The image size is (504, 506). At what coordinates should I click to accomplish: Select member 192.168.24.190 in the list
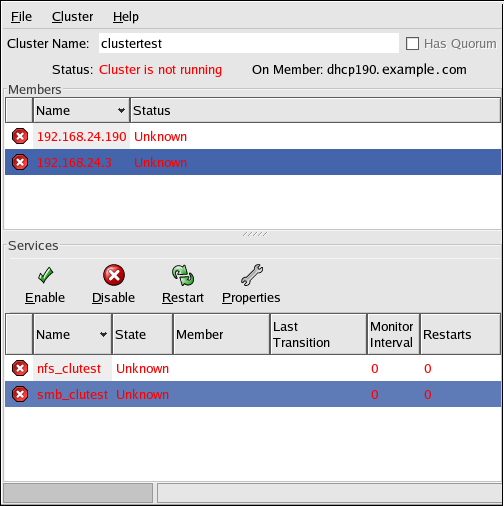[x=253, y=136]
